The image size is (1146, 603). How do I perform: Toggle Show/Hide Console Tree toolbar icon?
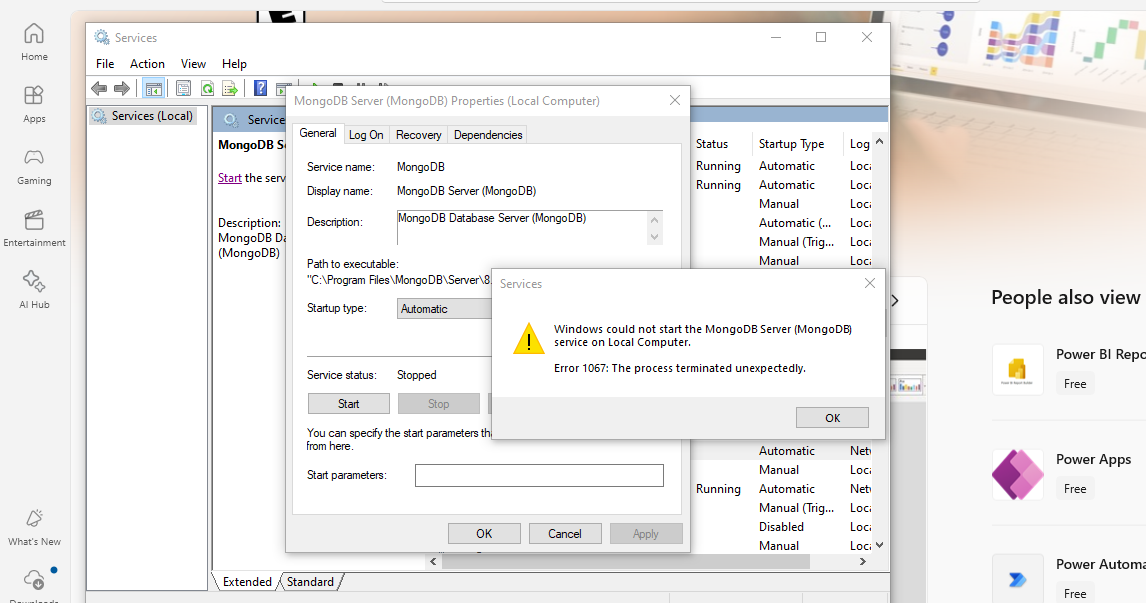click(153, 88)
